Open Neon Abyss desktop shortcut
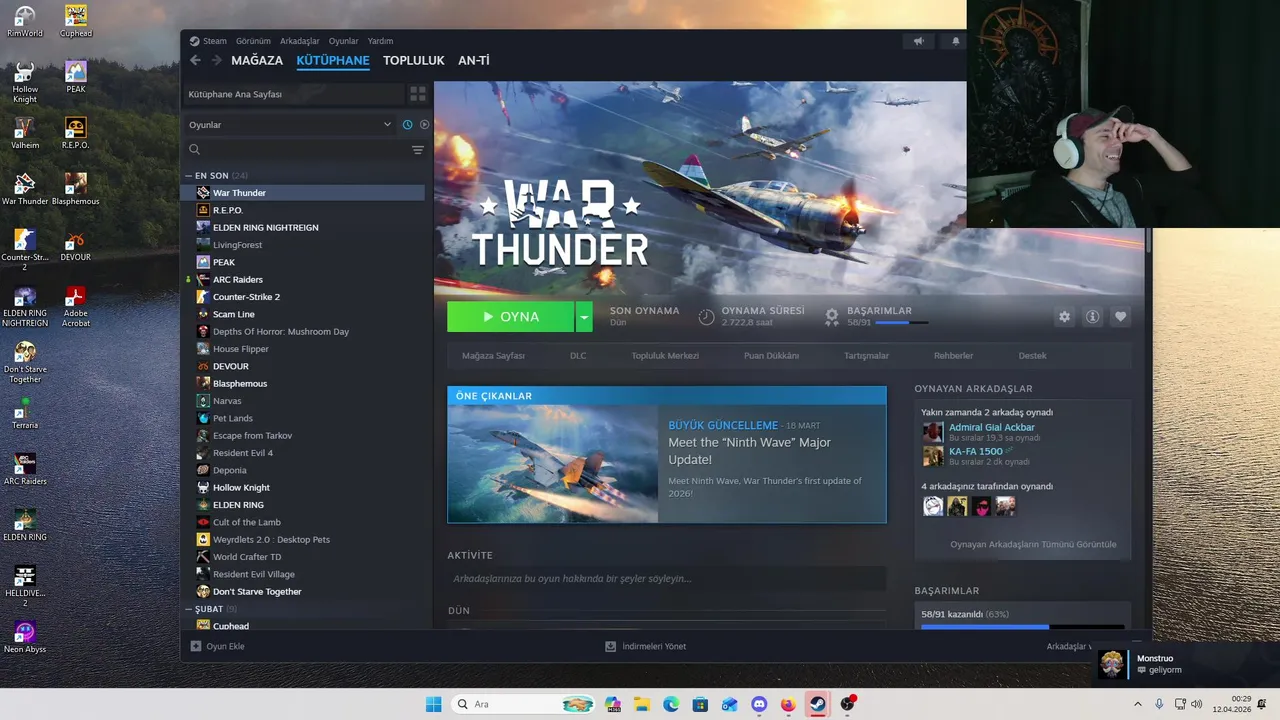1280x720 pixels. [25, 637]
